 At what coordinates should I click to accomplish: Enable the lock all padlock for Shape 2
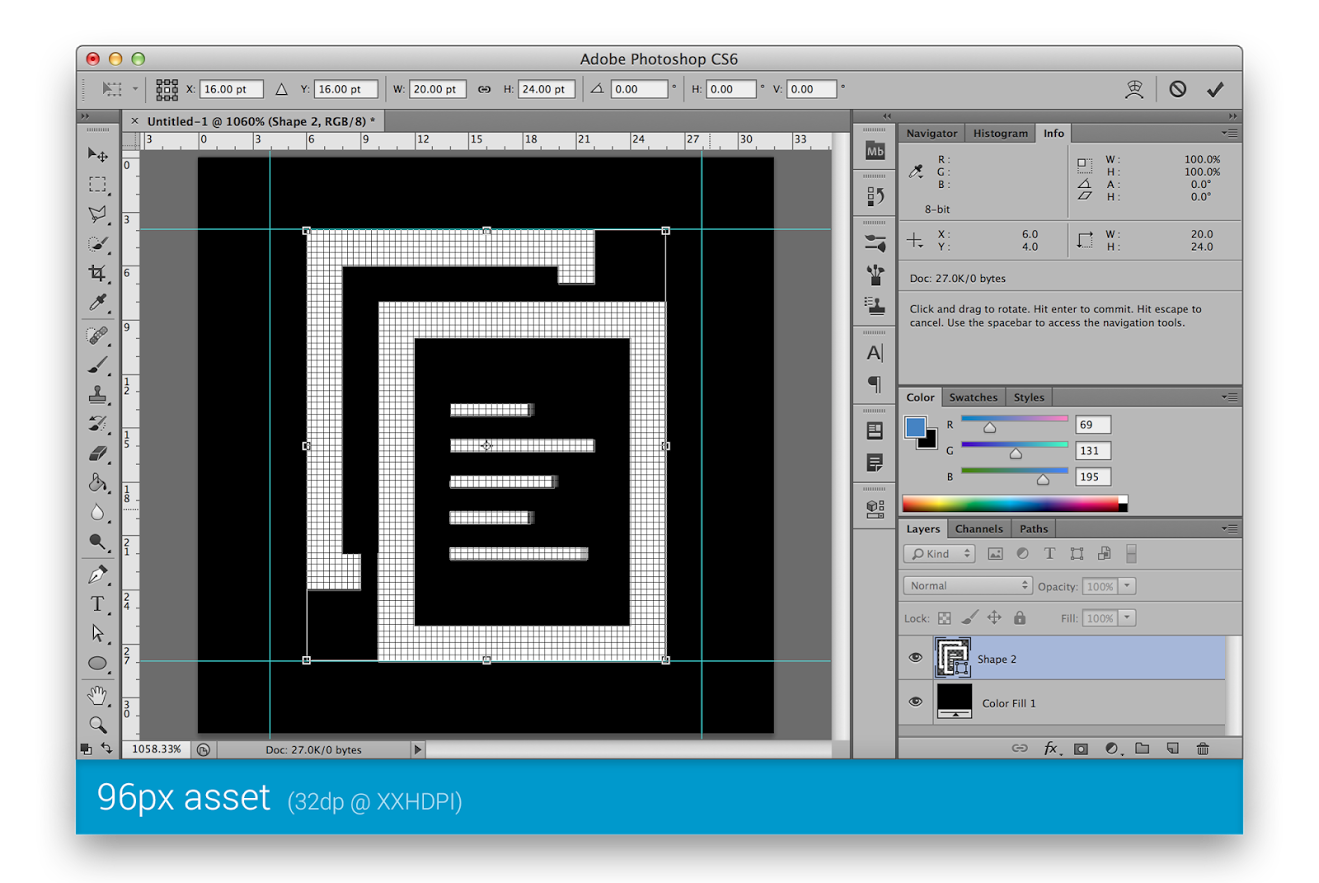1019,617
